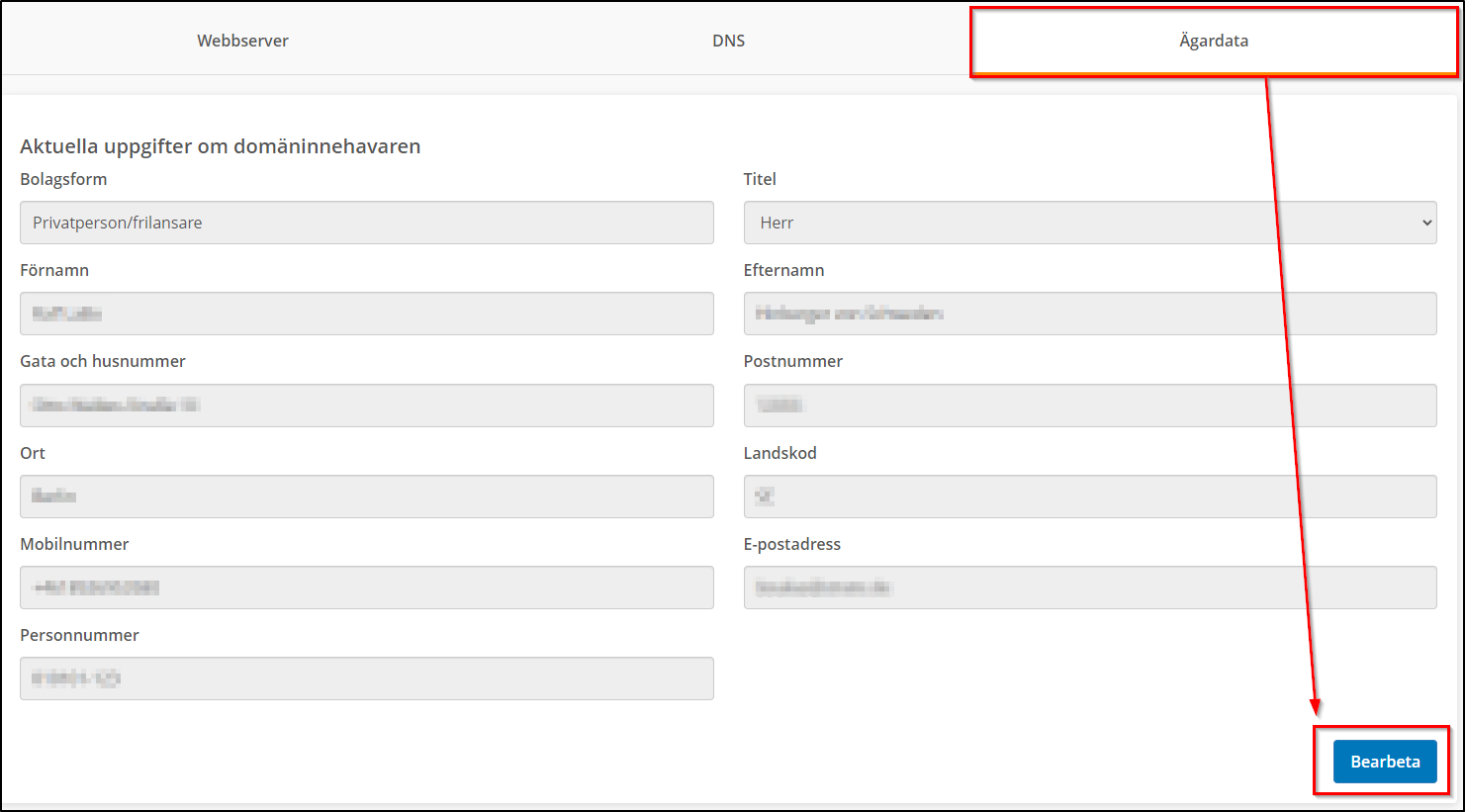This screenshot has width=1465, height=812.
Task: Click into the Efternamn input box
Action: point(1089,314)
